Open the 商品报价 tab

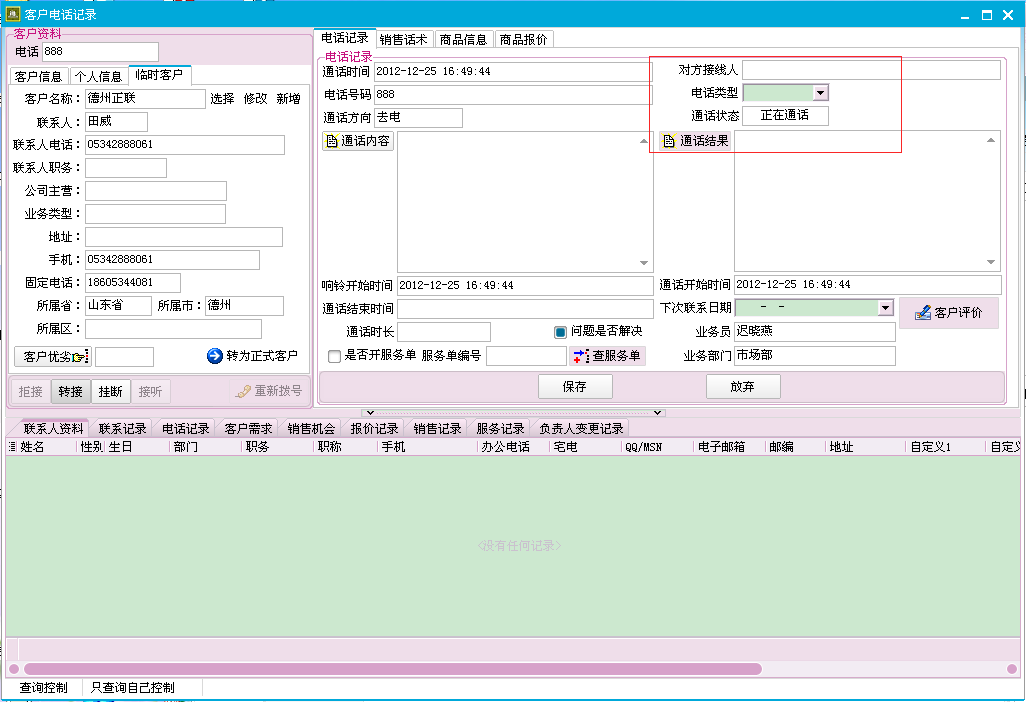click(523, 40)
